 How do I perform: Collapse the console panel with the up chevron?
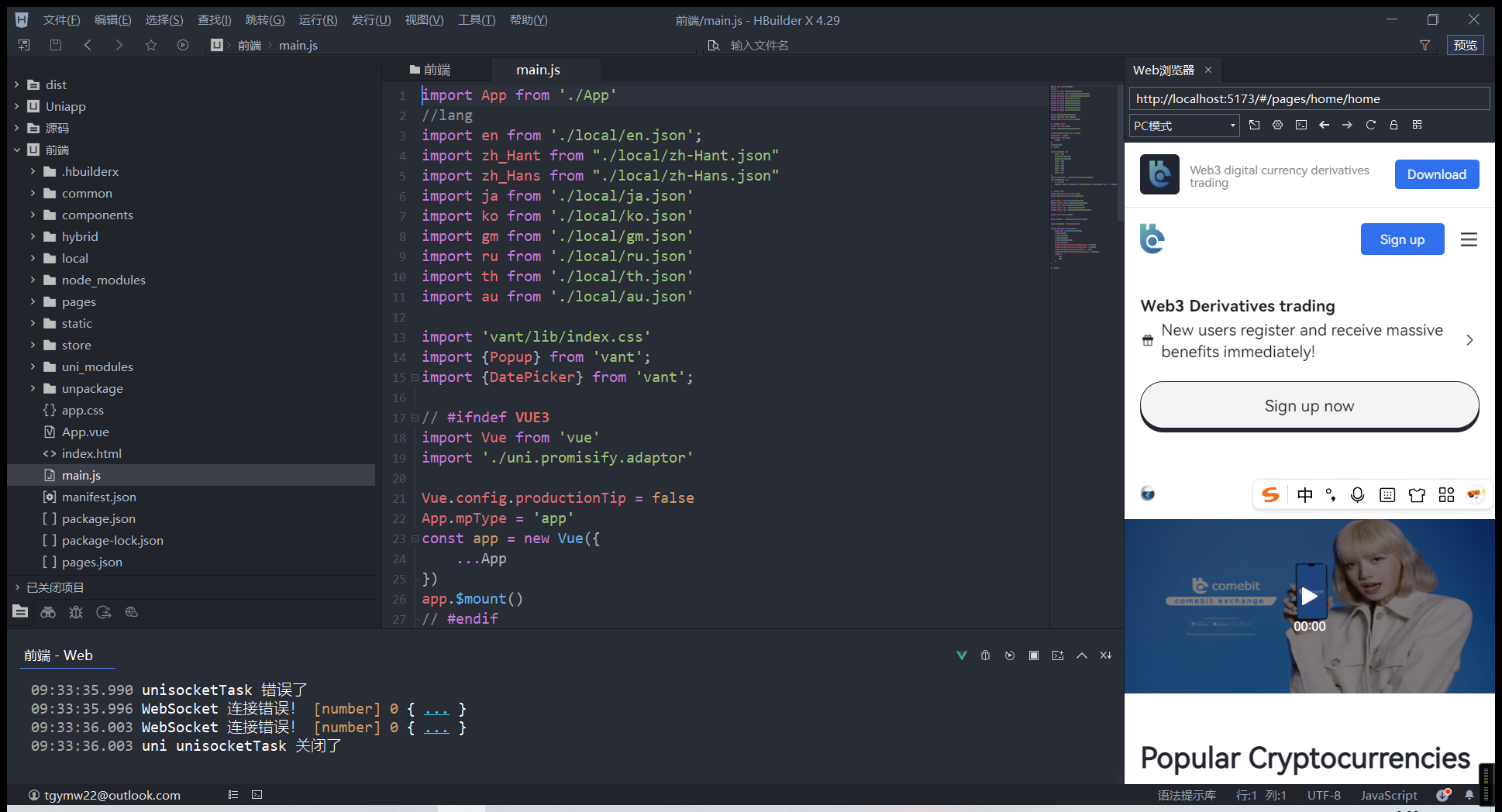click(x=1081, y=655)
